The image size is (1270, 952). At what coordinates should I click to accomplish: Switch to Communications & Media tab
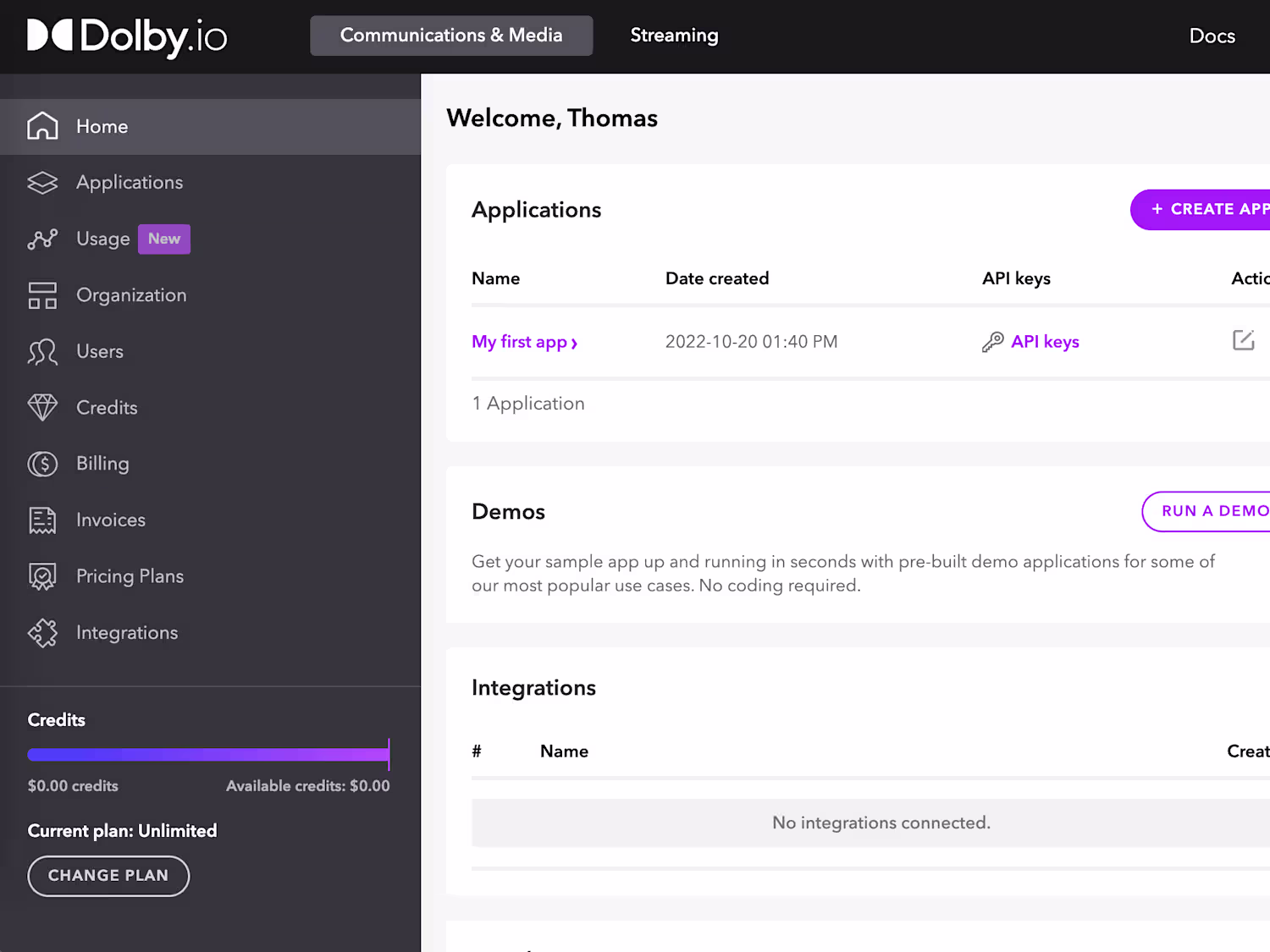[451, 36]
